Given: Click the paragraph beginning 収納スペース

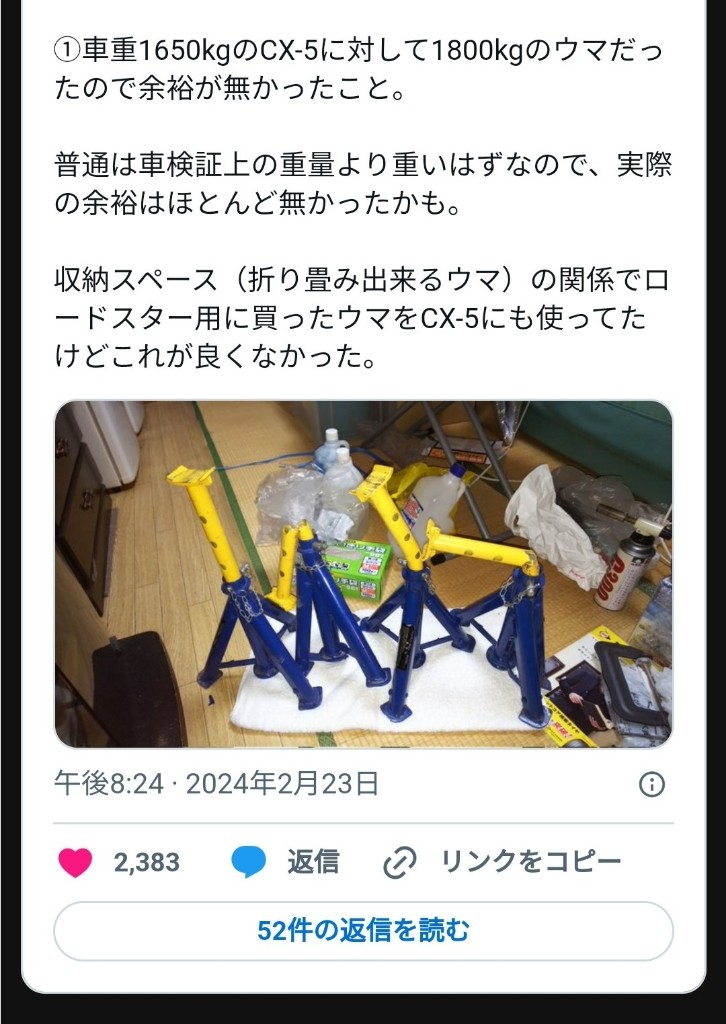Looking at the screenshot, I should 361,319.
